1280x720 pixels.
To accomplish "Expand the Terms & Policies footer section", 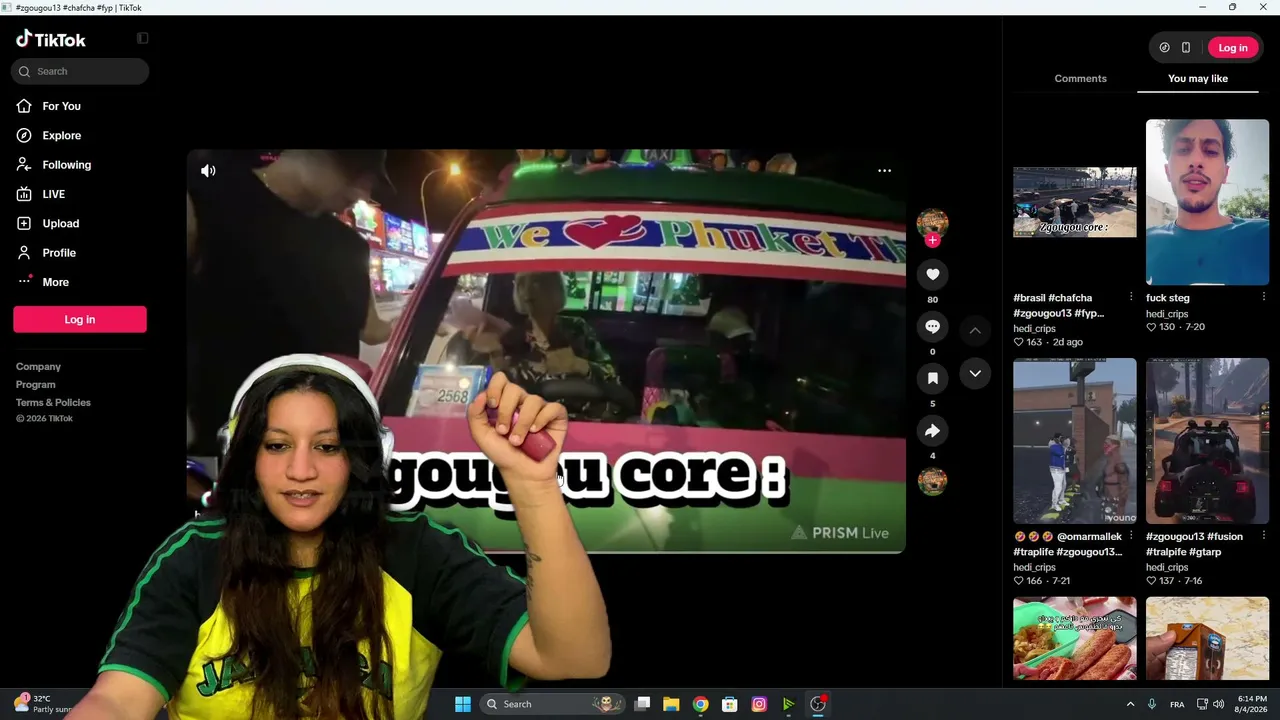I will click(x=53, y=403).
